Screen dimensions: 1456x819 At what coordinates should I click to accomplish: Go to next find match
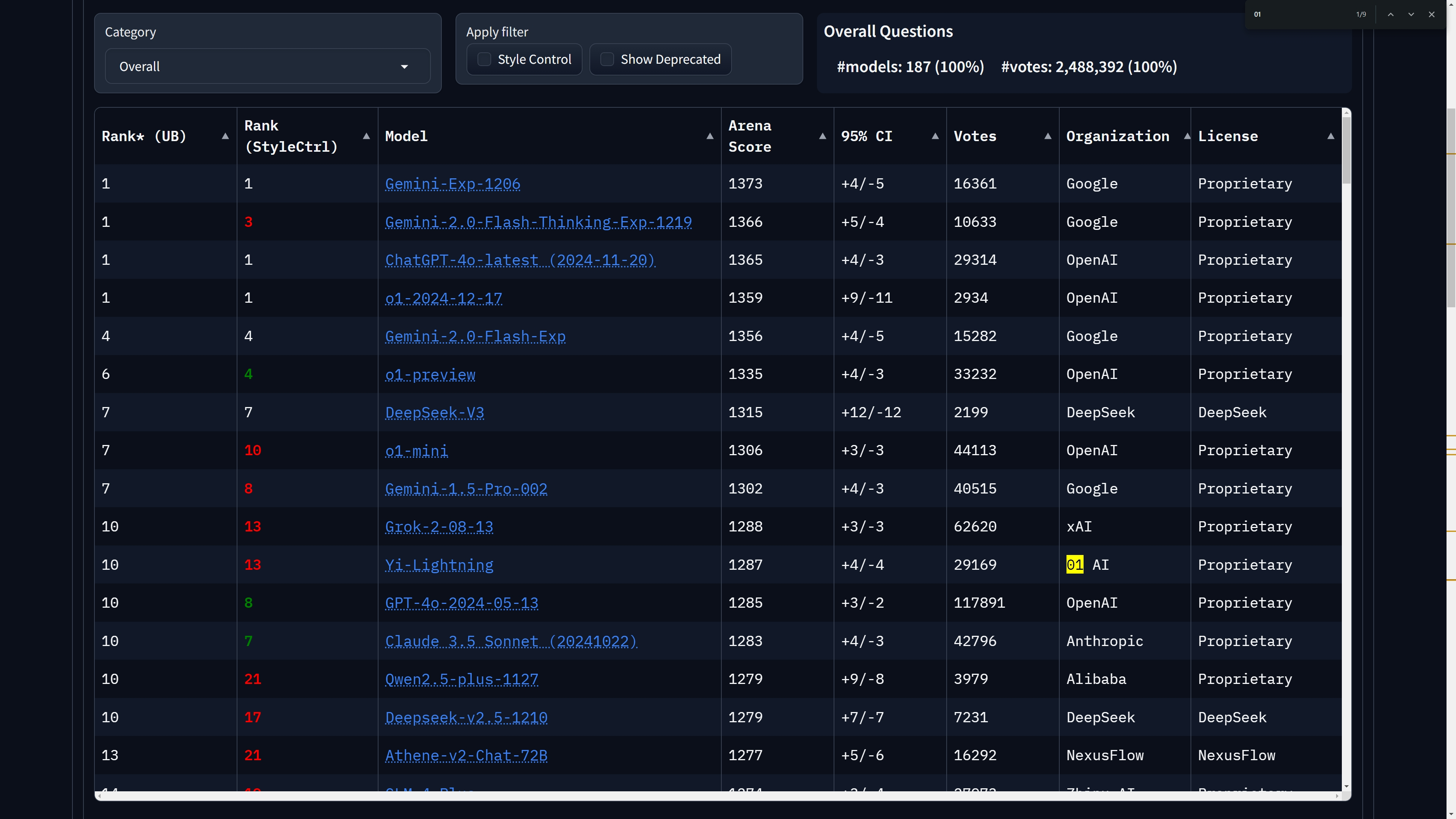click(1411, 15)
